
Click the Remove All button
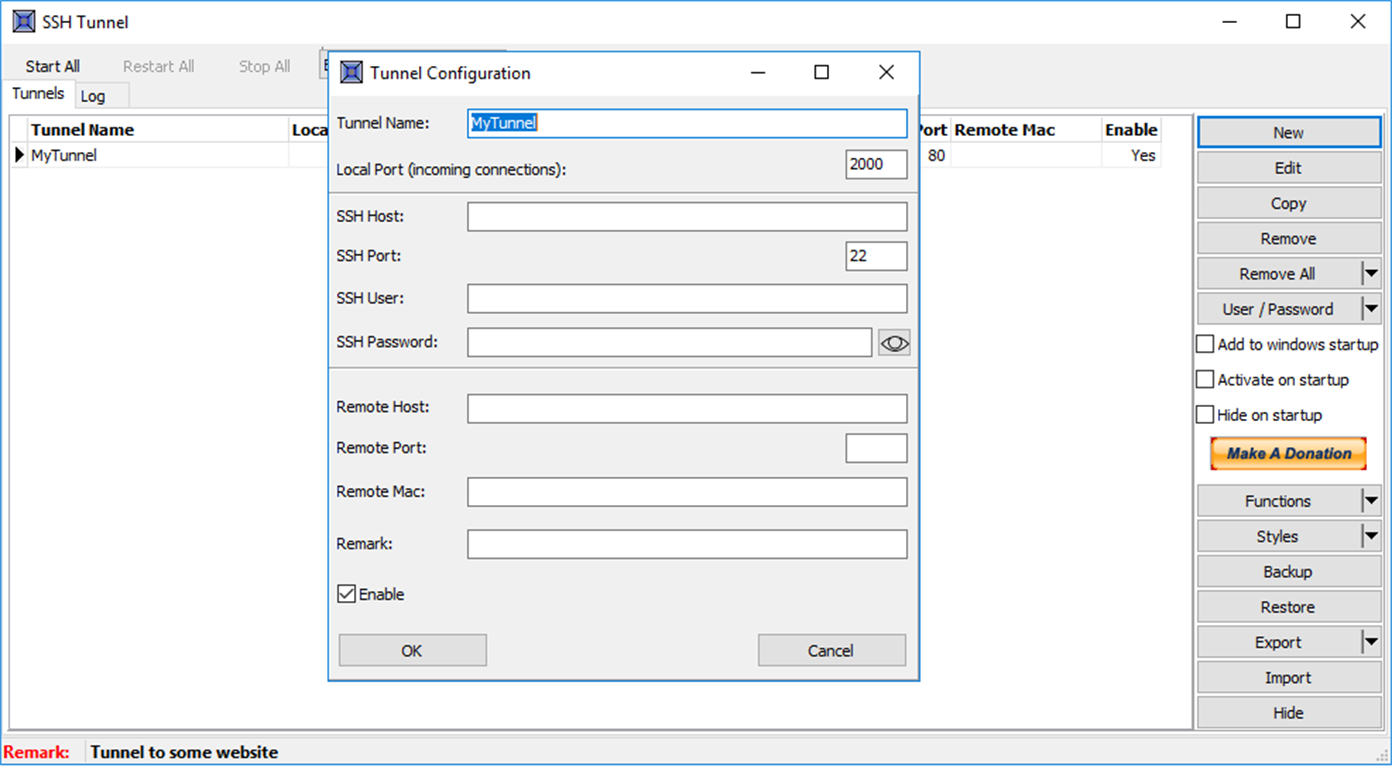tap(1278, 274)
